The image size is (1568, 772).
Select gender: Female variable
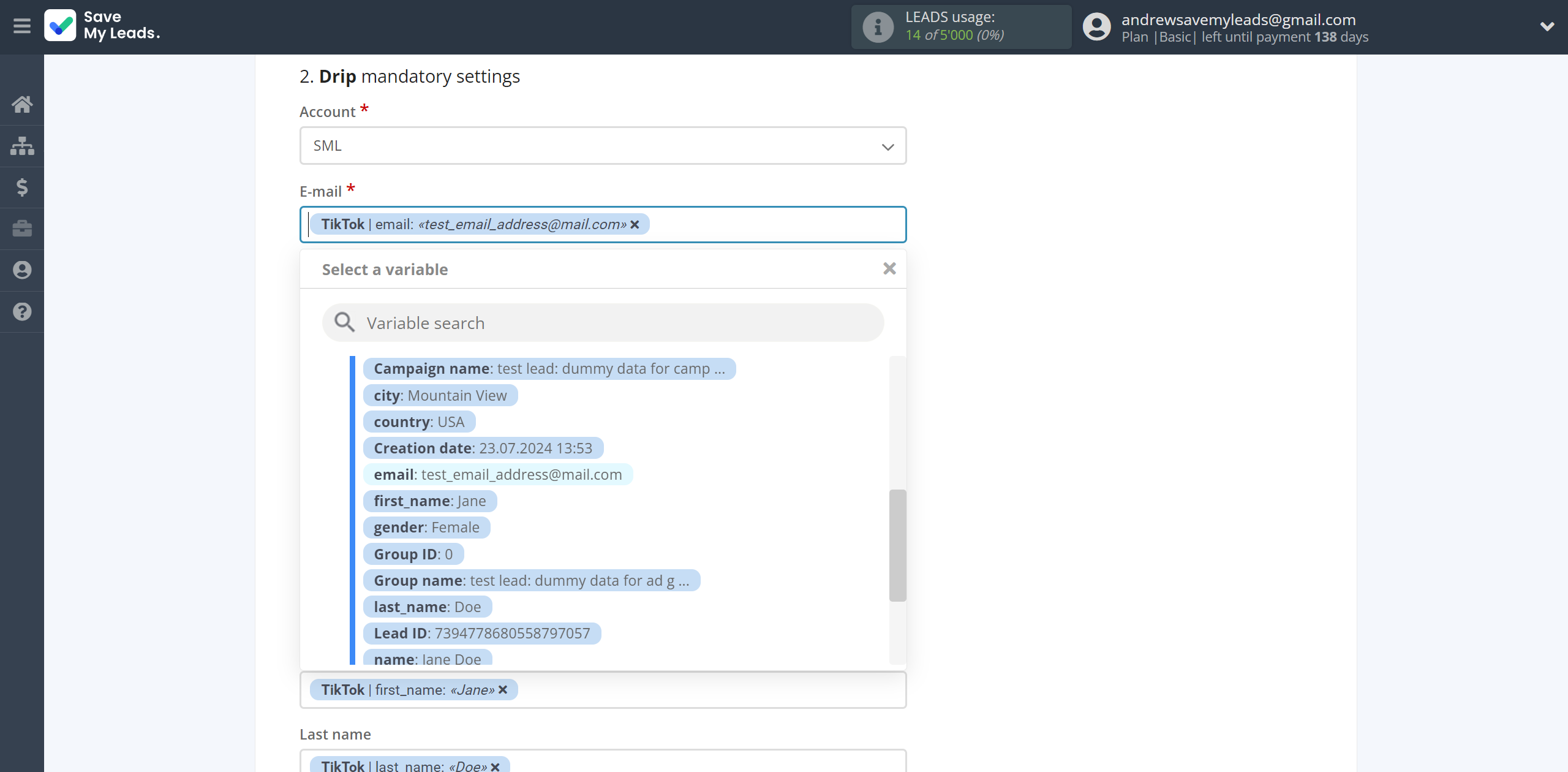pos(427,528)
